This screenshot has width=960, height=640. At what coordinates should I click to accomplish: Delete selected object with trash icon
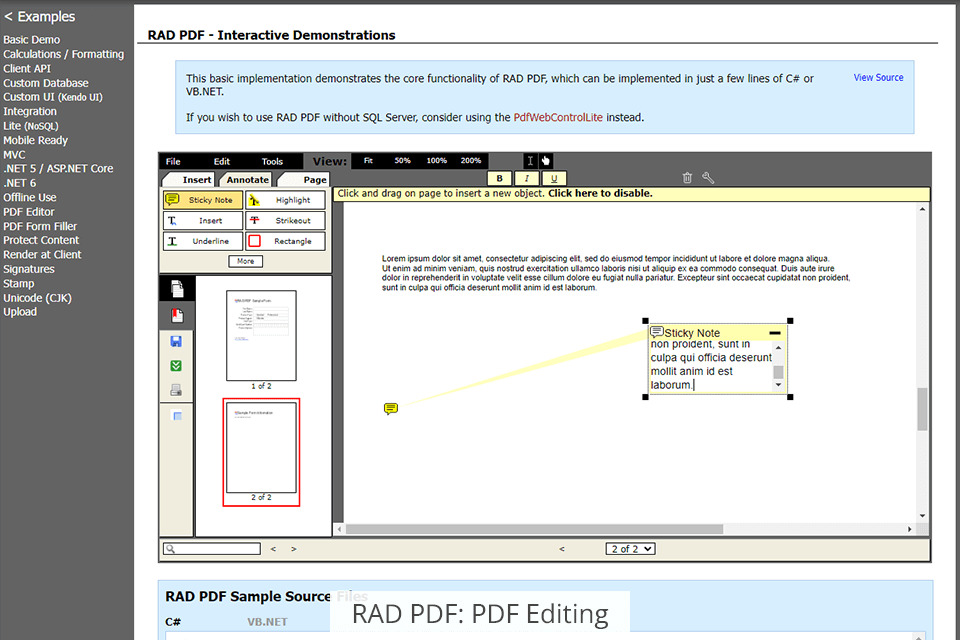coord(688,178)
